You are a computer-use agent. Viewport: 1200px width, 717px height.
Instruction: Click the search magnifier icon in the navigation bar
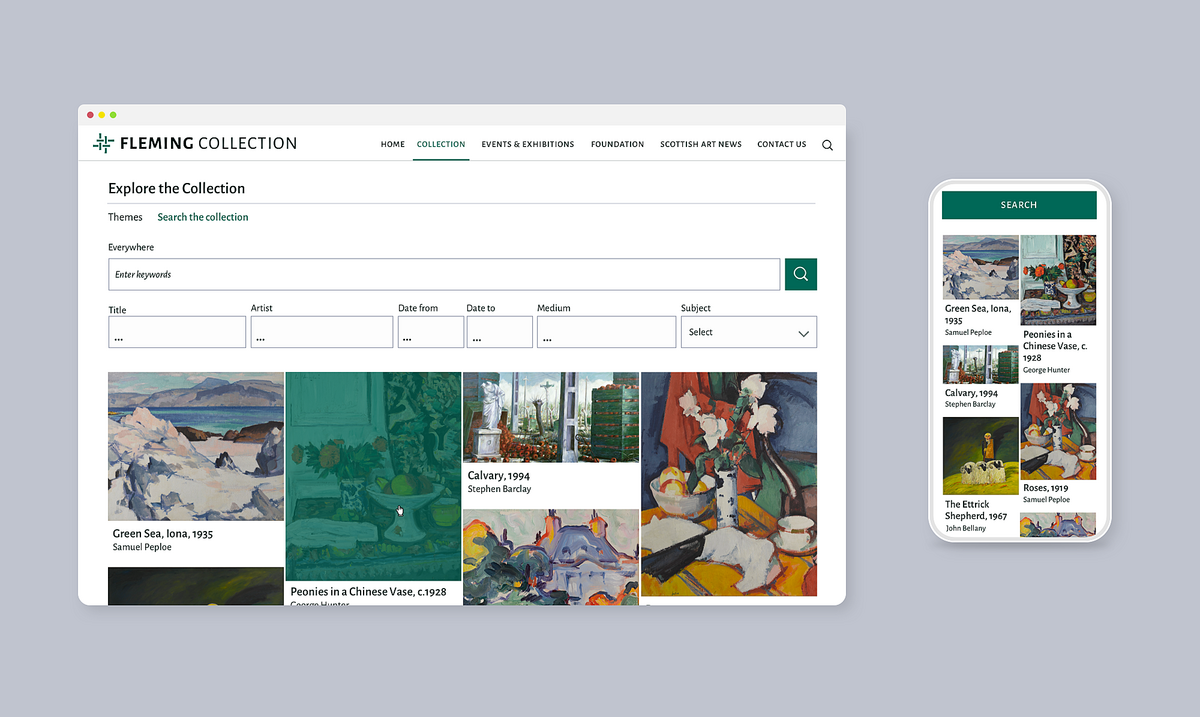827,145
